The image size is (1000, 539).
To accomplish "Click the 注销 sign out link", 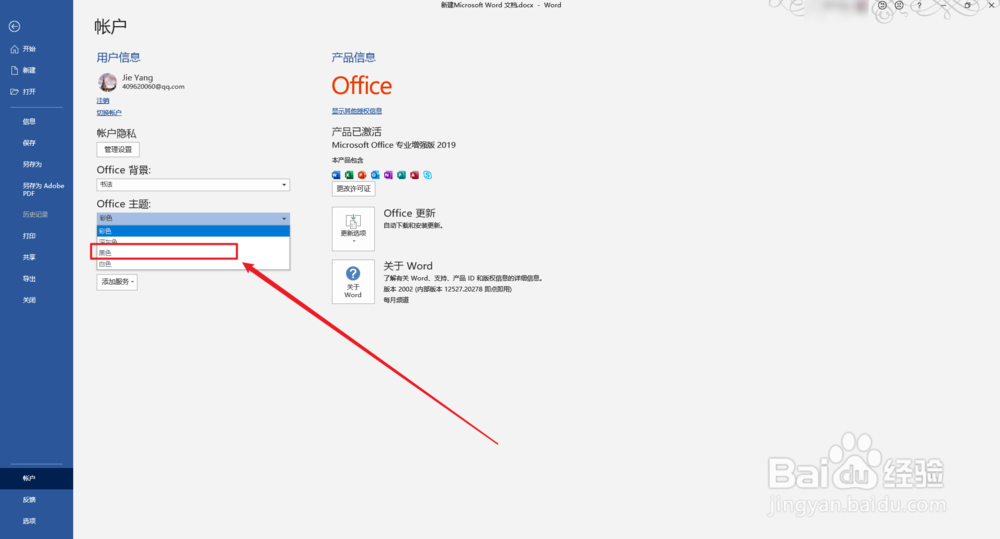I will (x=103, y=100).
